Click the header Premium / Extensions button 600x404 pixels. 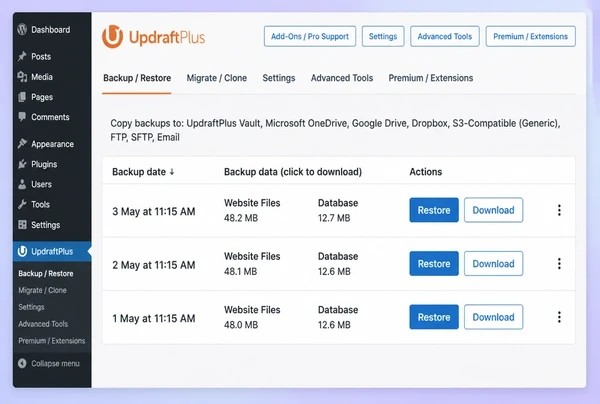[530, 36]
